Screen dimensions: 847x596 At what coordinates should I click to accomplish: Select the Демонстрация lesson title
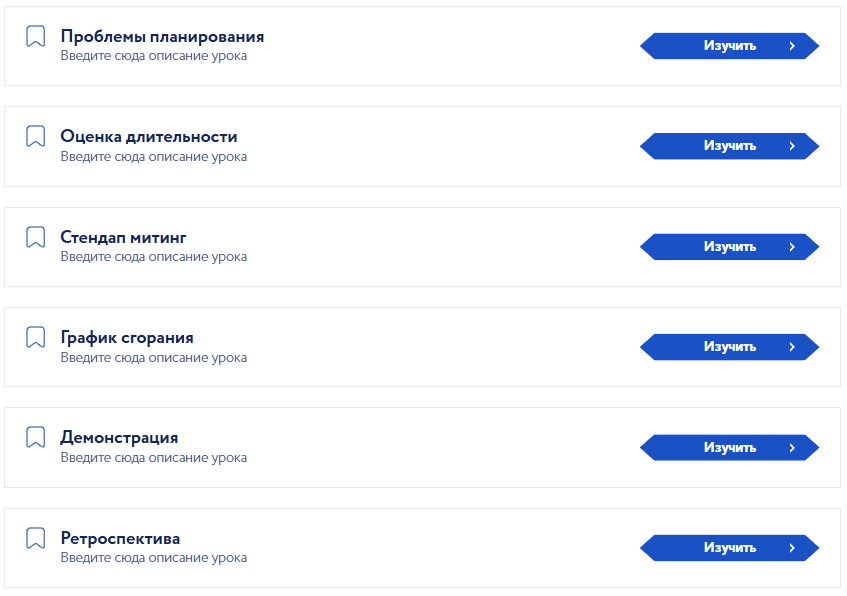pyautogui.click(x=119, y=438)
